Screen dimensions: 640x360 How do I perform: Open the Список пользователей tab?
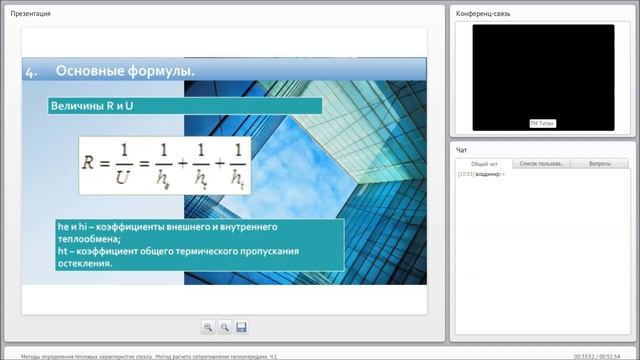tap(542, 164)
